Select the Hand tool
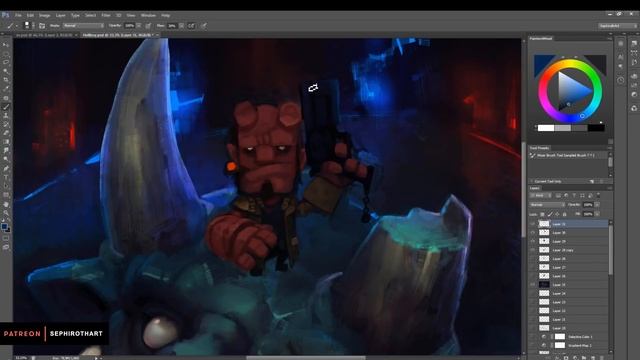Viewport: 640px width, 360px height. pyautogui.click(x=6, y=204)
